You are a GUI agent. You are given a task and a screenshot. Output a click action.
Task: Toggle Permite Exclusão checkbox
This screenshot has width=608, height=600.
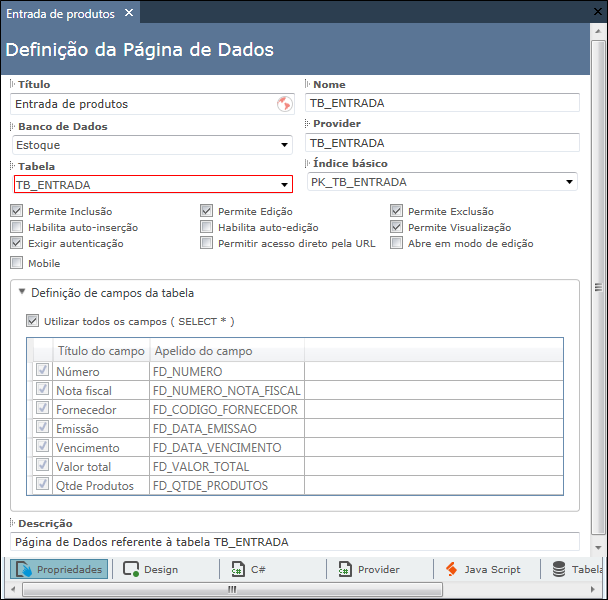pyautogui.click(x=397, y=211)
